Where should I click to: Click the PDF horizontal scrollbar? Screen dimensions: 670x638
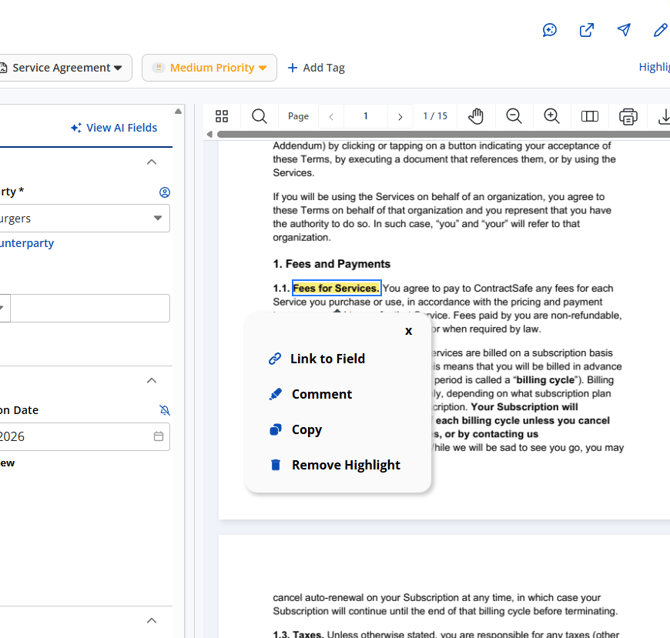point(440,134)
